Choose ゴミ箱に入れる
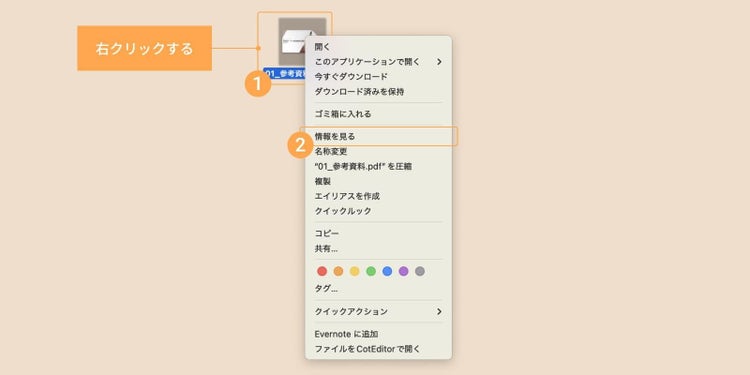Image resolution: width=750 pixels, height=375 pixels. point(378,114)
